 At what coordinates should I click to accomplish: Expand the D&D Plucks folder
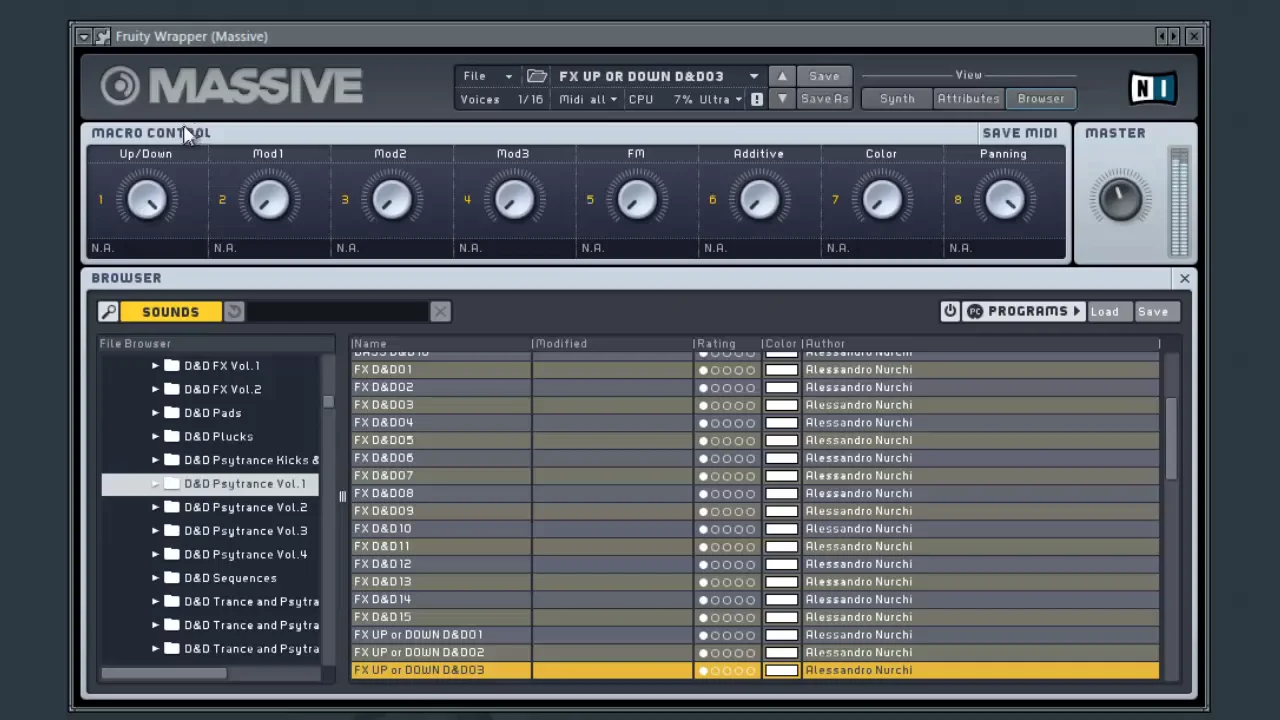pos(155,436)
